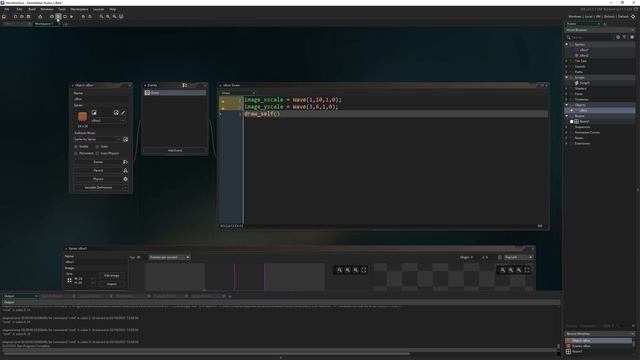
Task: Click the Output panel horizontal scrollbar
Action: 206,354
